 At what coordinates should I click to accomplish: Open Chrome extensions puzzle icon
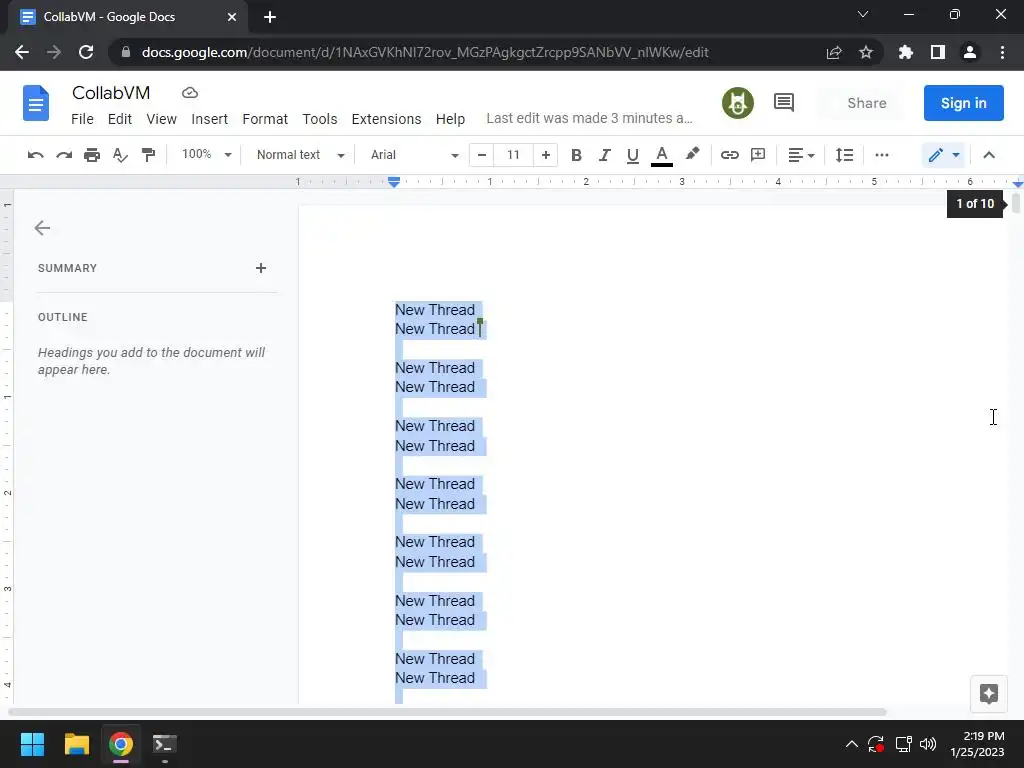(x=906, y=52)
